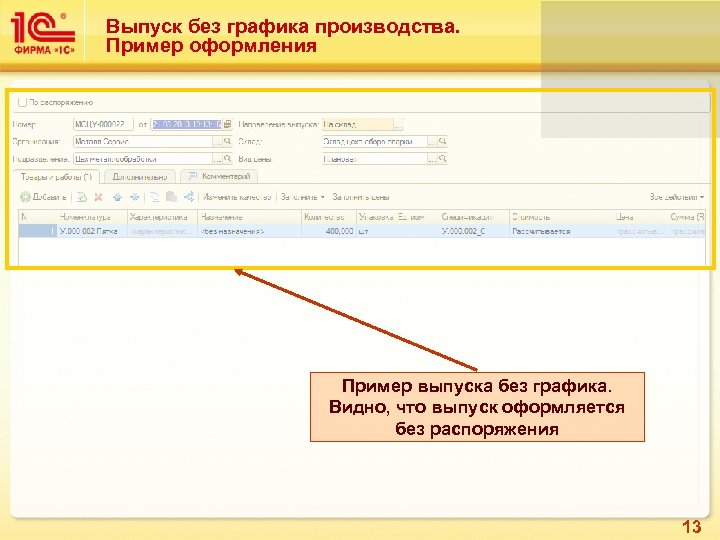Click the Номер input field
This screenshot has width=720, height=540.
[103, 124]
